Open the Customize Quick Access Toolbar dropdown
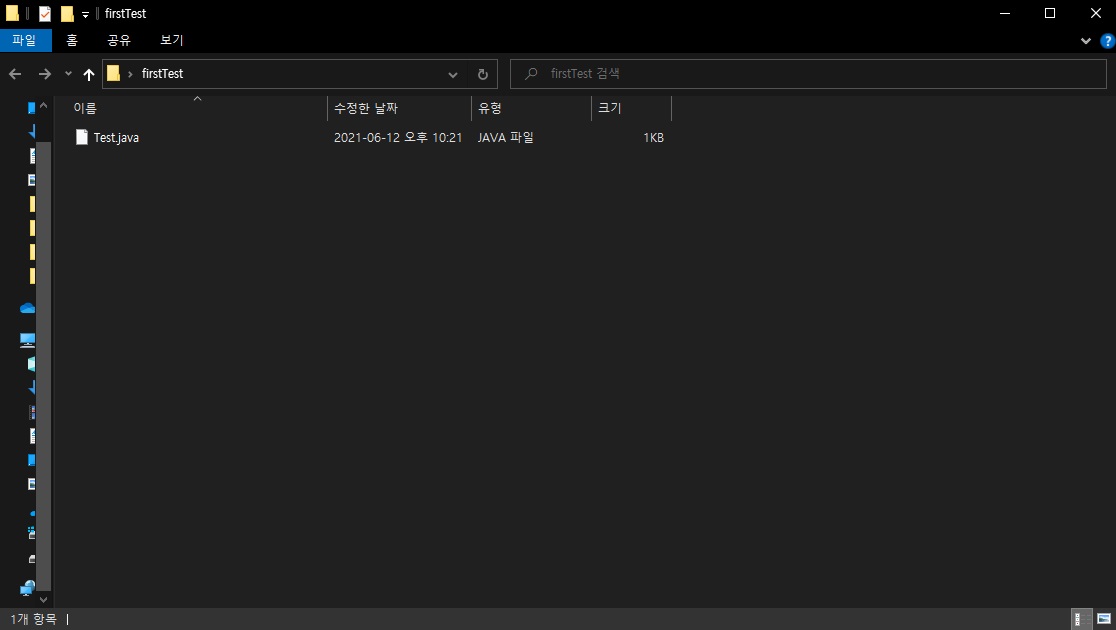 (x=85, y=15)
